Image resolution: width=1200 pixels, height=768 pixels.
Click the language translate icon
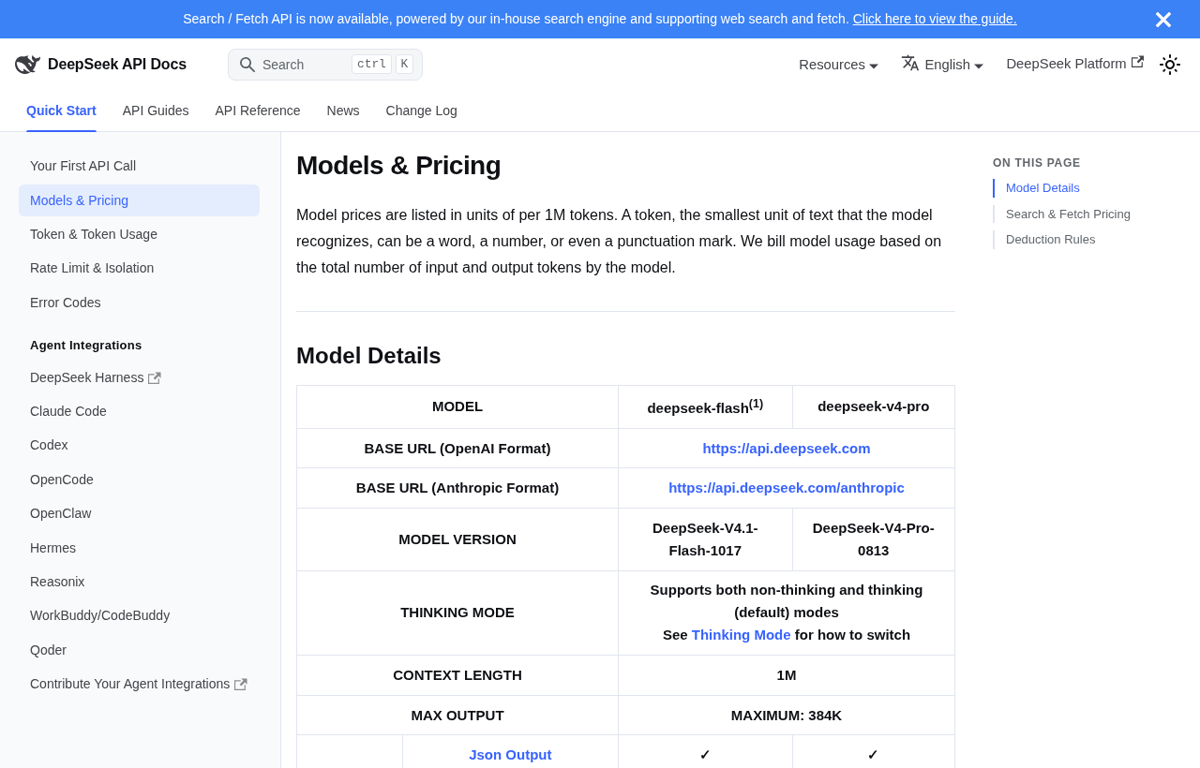[x=910, y=63]
